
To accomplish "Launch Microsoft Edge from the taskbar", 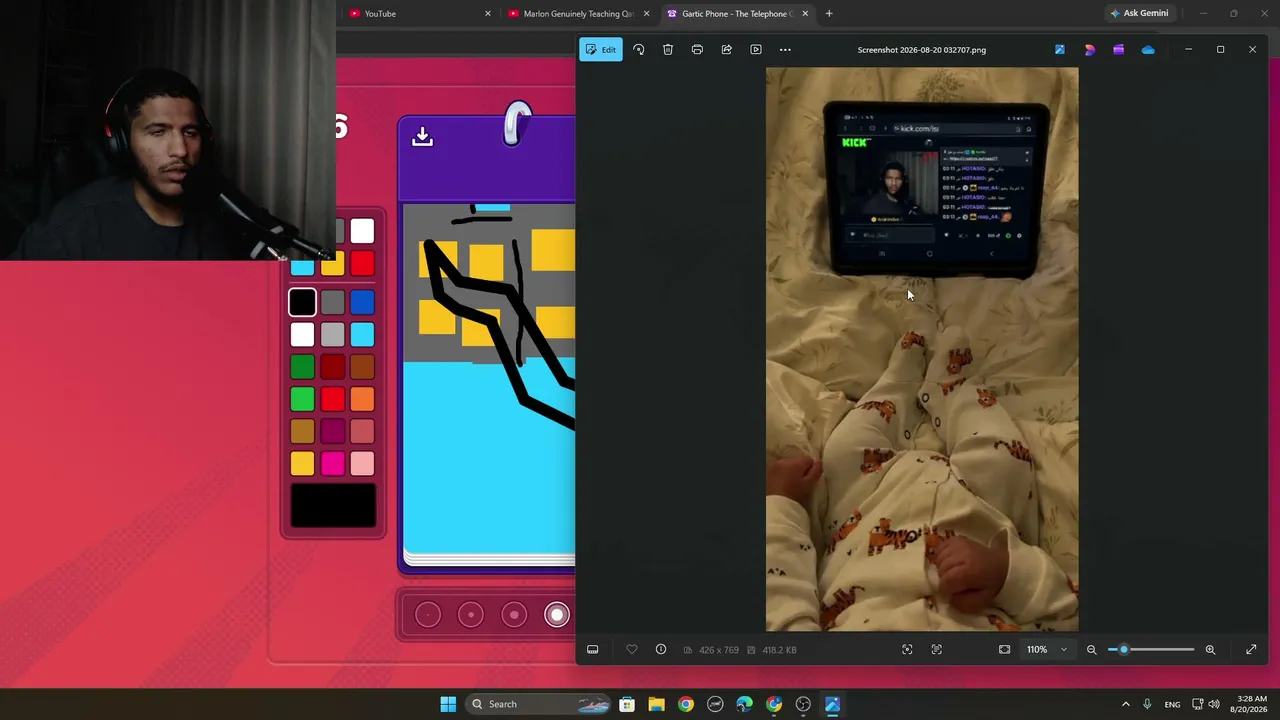I will click(x=744, y=704).
